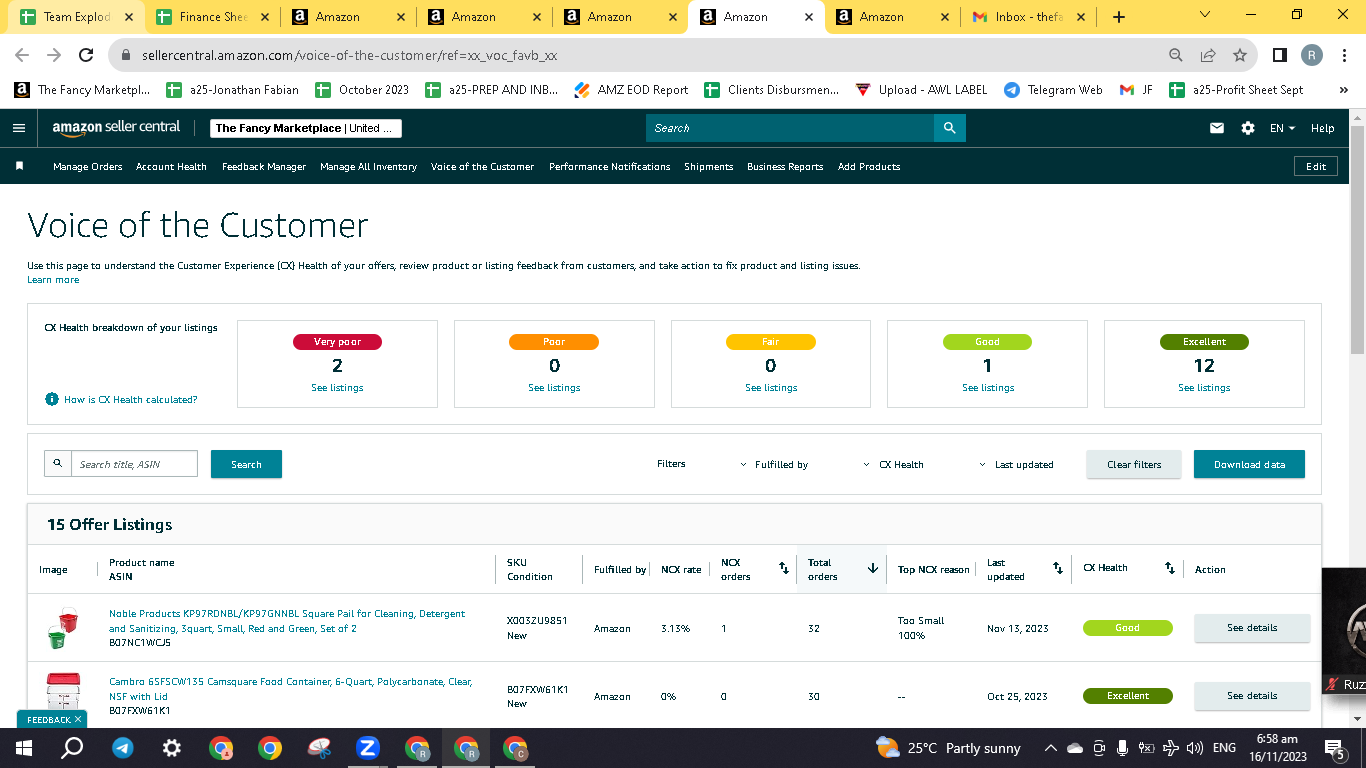Close the FEEDBACK tab with its X
The height and width of the screenshot is (768, 1366).
(78, 719)
